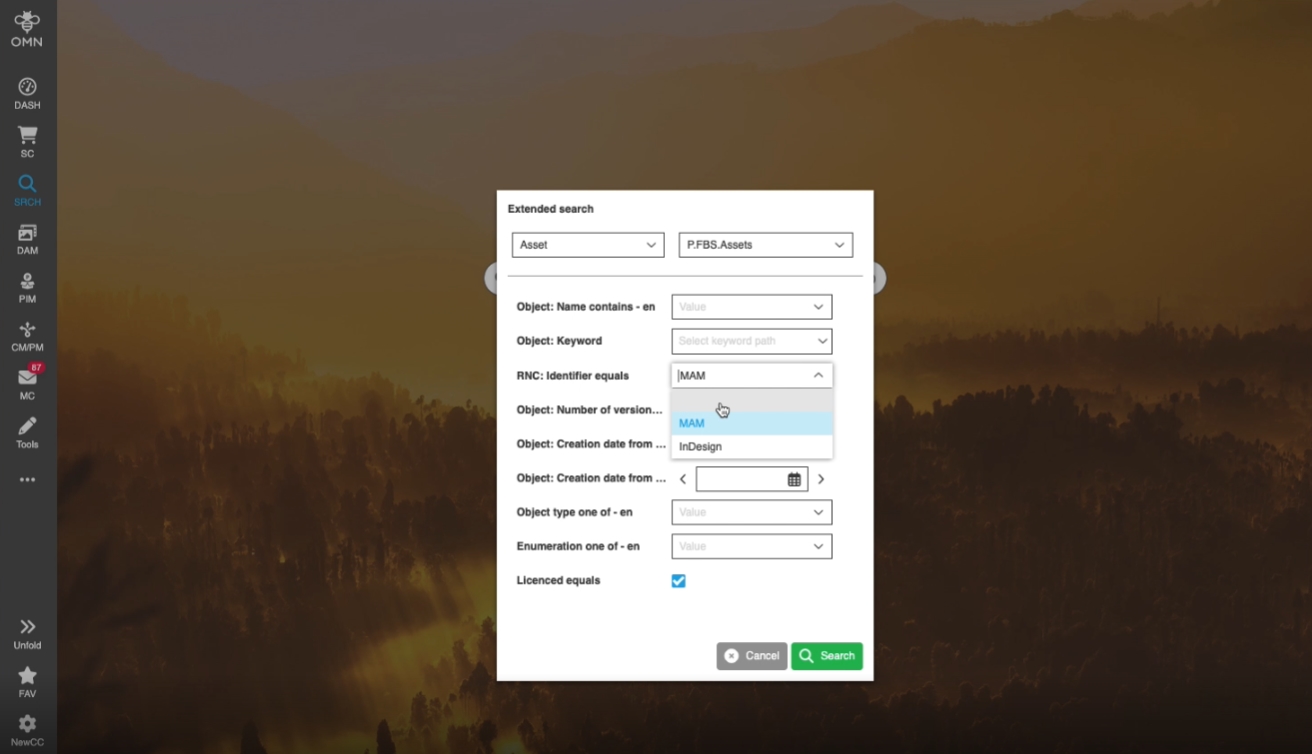Click the Object: Number of version label
This screenshot has height=754, width=1312.
coord(590,410)
